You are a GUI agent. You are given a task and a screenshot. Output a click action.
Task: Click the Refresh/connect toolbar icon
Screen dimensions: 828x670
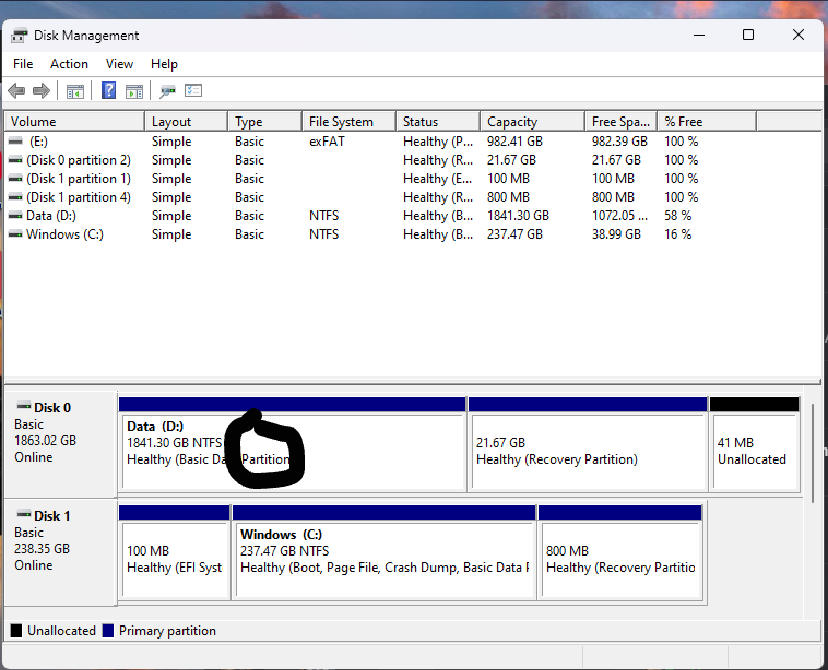pyautogui.click(x=168, y=91)
